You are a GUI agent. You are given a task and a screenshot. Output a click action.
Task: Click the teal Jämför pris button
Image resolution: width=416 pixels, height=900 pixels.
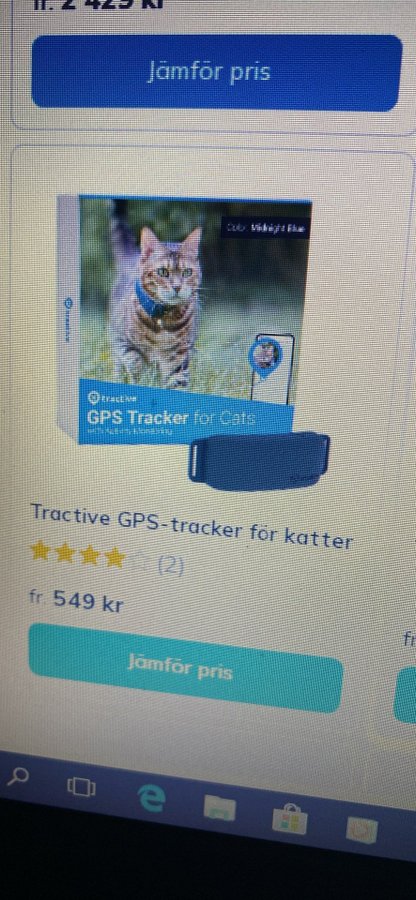pyautogui.click(x=185, y=668)
